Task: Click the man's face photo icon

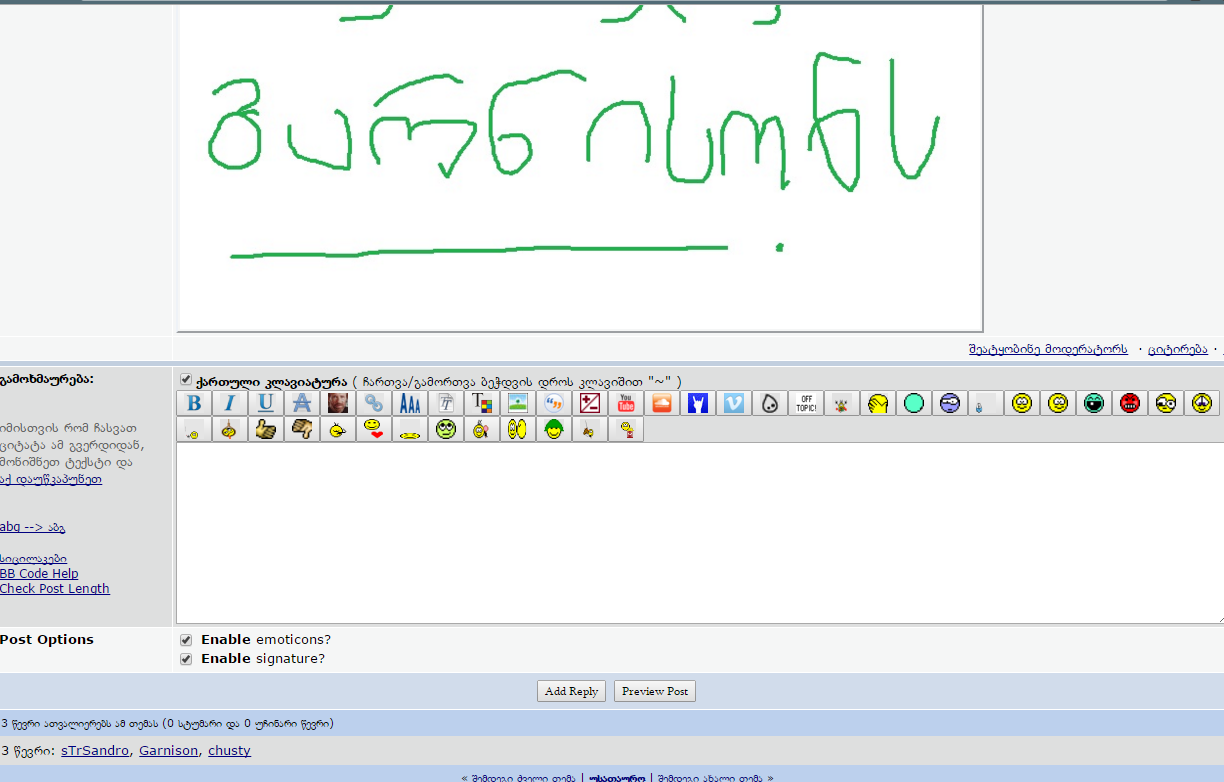Action: (338, 403)
